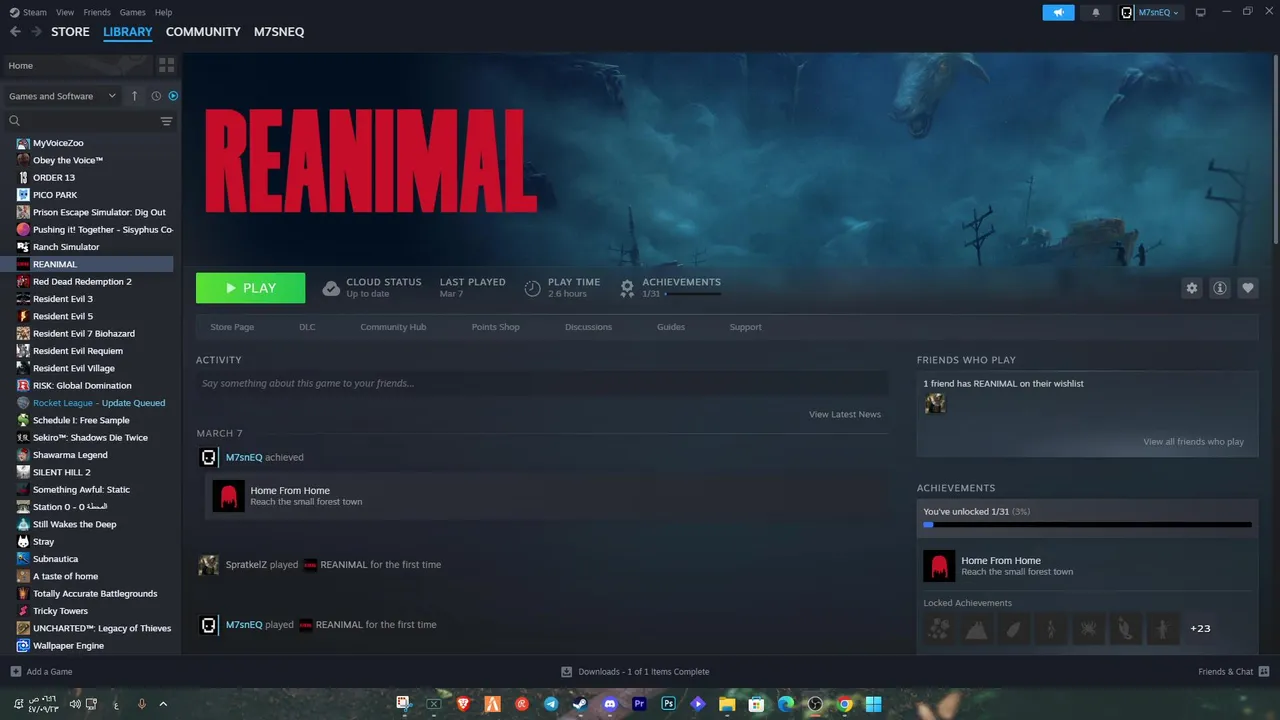Viewport: 1280px width, 720px height.
Task: Click View Latest News
Action: click(845, 414)
